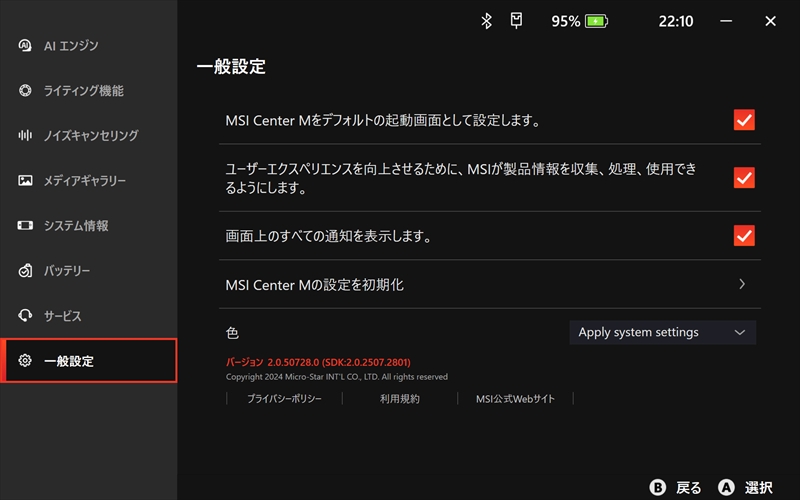The image size is (800, 500).
Task: Select the 戻る label at bottom
Action: (x=688, y=487)
